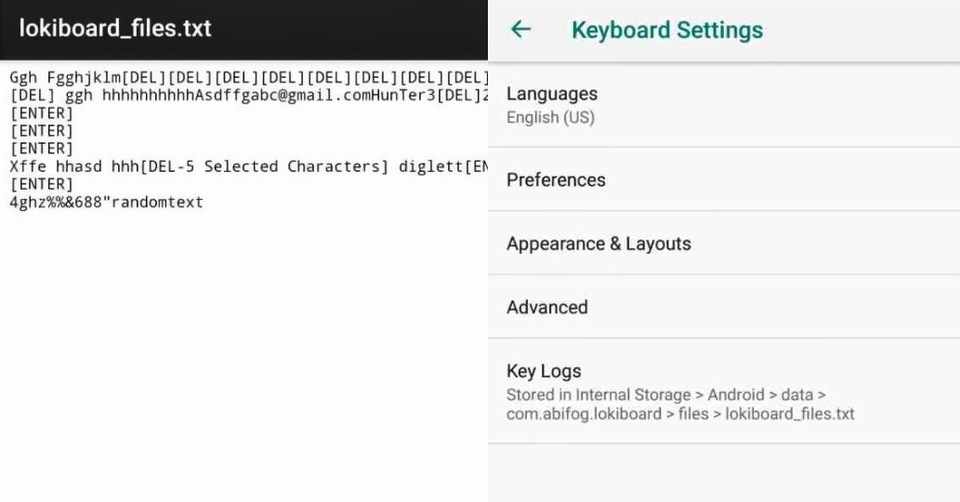960x502 pixels.
Task: Open the Languages setting
Action: [x=724, y=105]
